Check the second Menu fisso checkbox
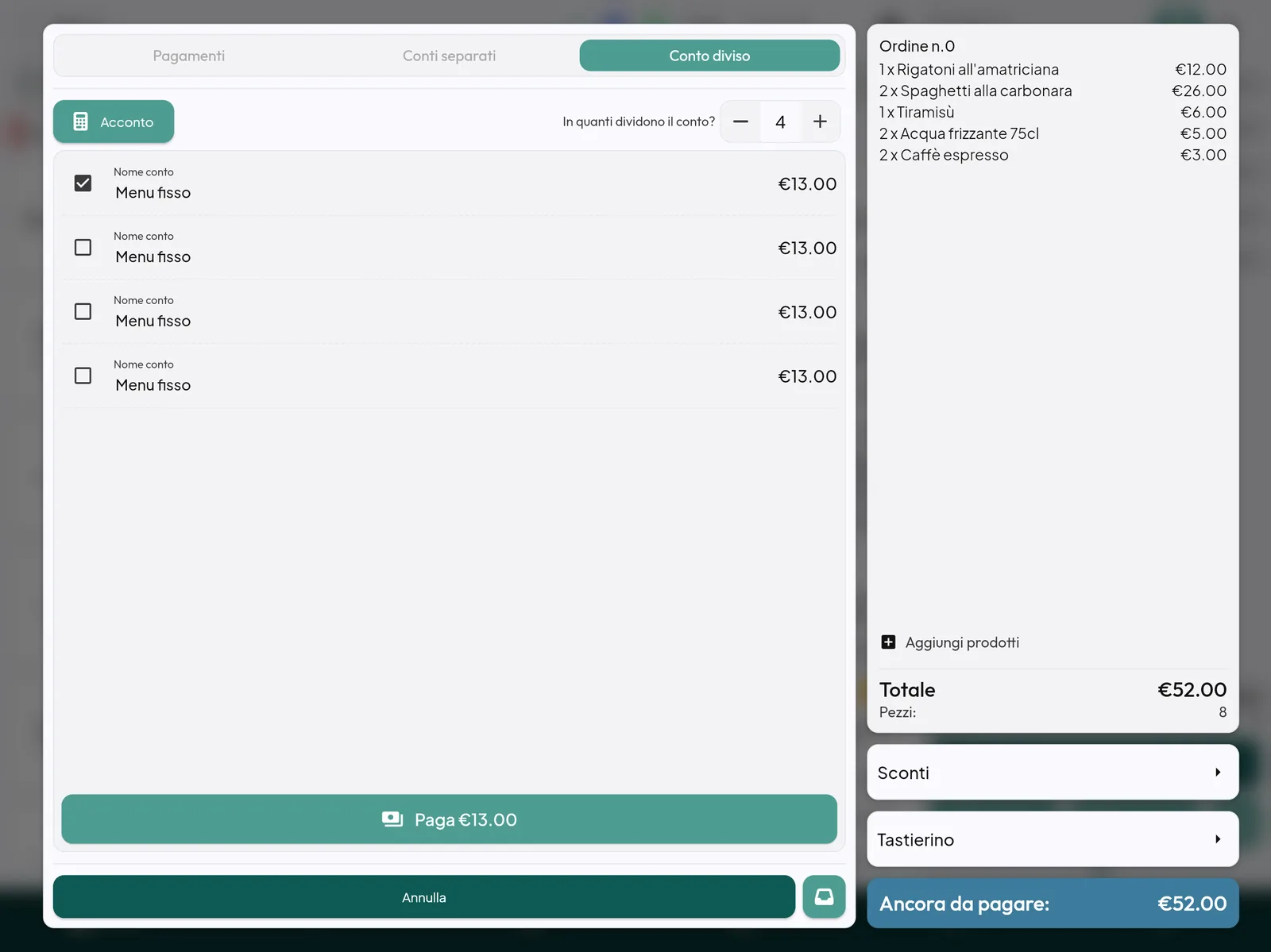The width and height of the screenshot is (1271, 952). pyautogui.click(x=83, y=248)
